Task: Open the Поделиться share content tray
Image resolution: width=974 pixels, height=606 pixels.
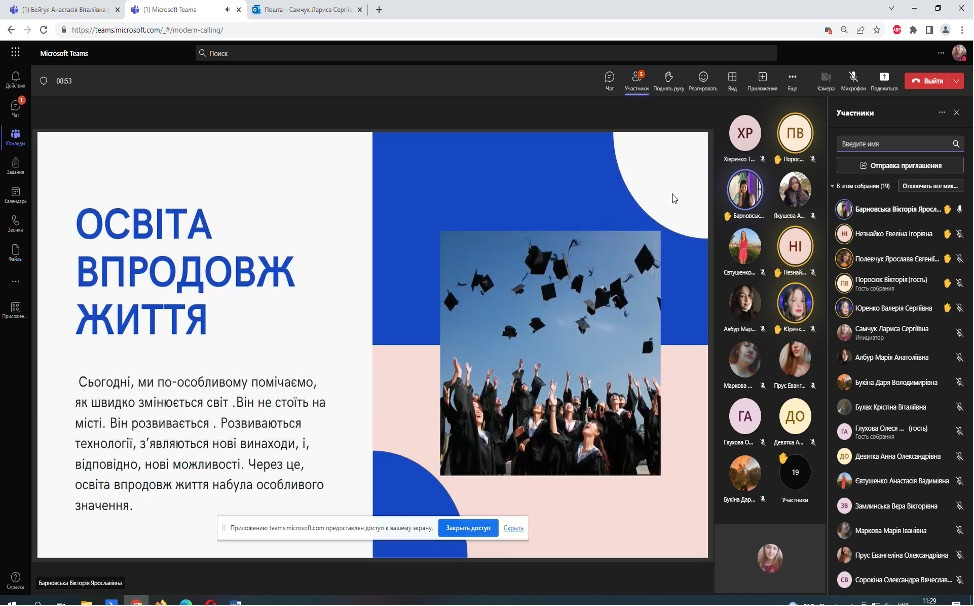Action: (884, 81)
